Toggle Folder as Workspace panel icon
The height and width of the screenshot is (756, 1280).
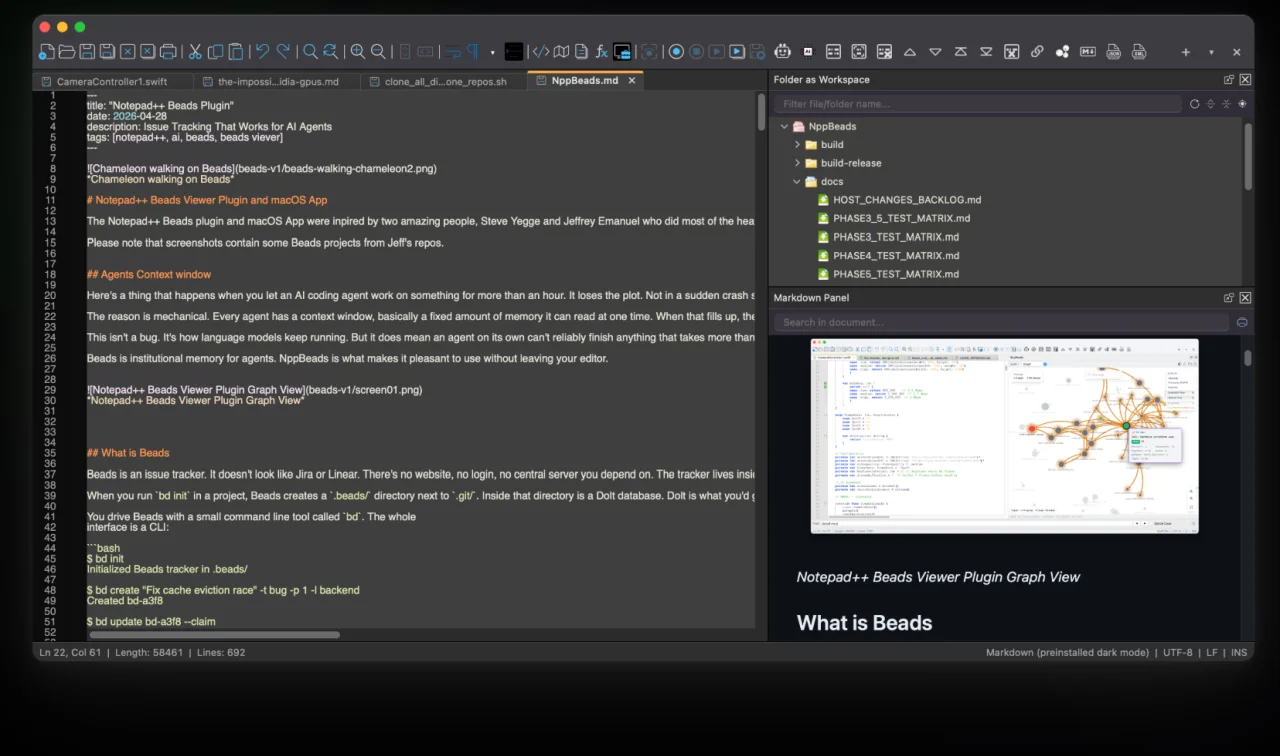point(622,52)
